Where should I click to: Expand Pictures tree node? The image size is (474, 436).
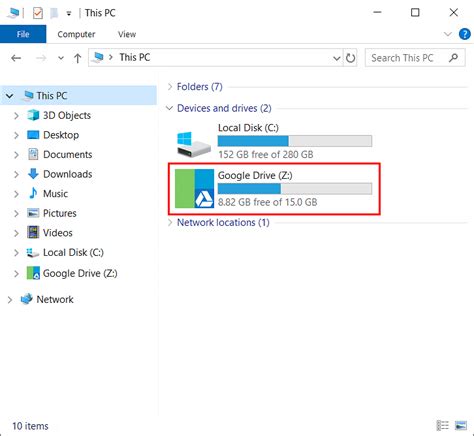16,214
